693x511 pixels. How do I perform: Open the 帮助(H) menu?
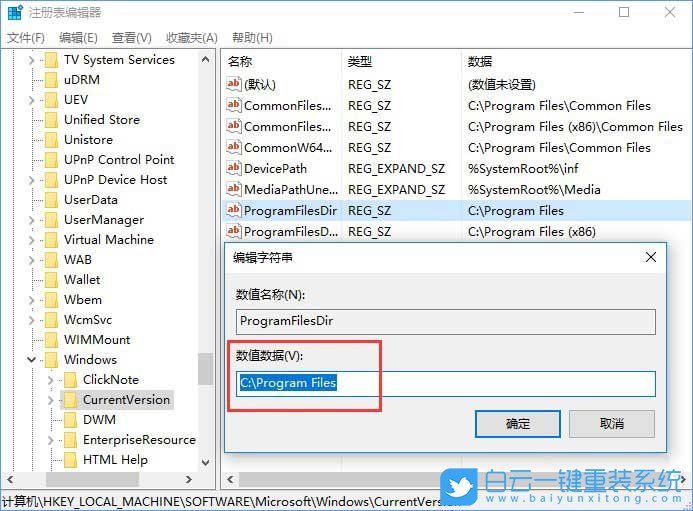pyautogui.click(x=252, y=38)
